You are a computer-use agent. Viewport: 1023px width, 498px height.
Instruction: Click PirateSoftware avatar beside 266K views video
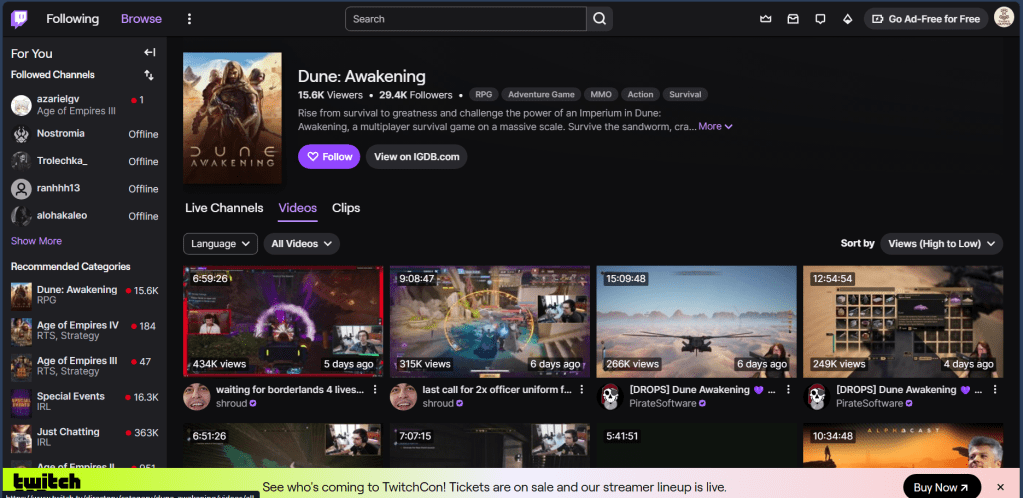tap(610, 397)
